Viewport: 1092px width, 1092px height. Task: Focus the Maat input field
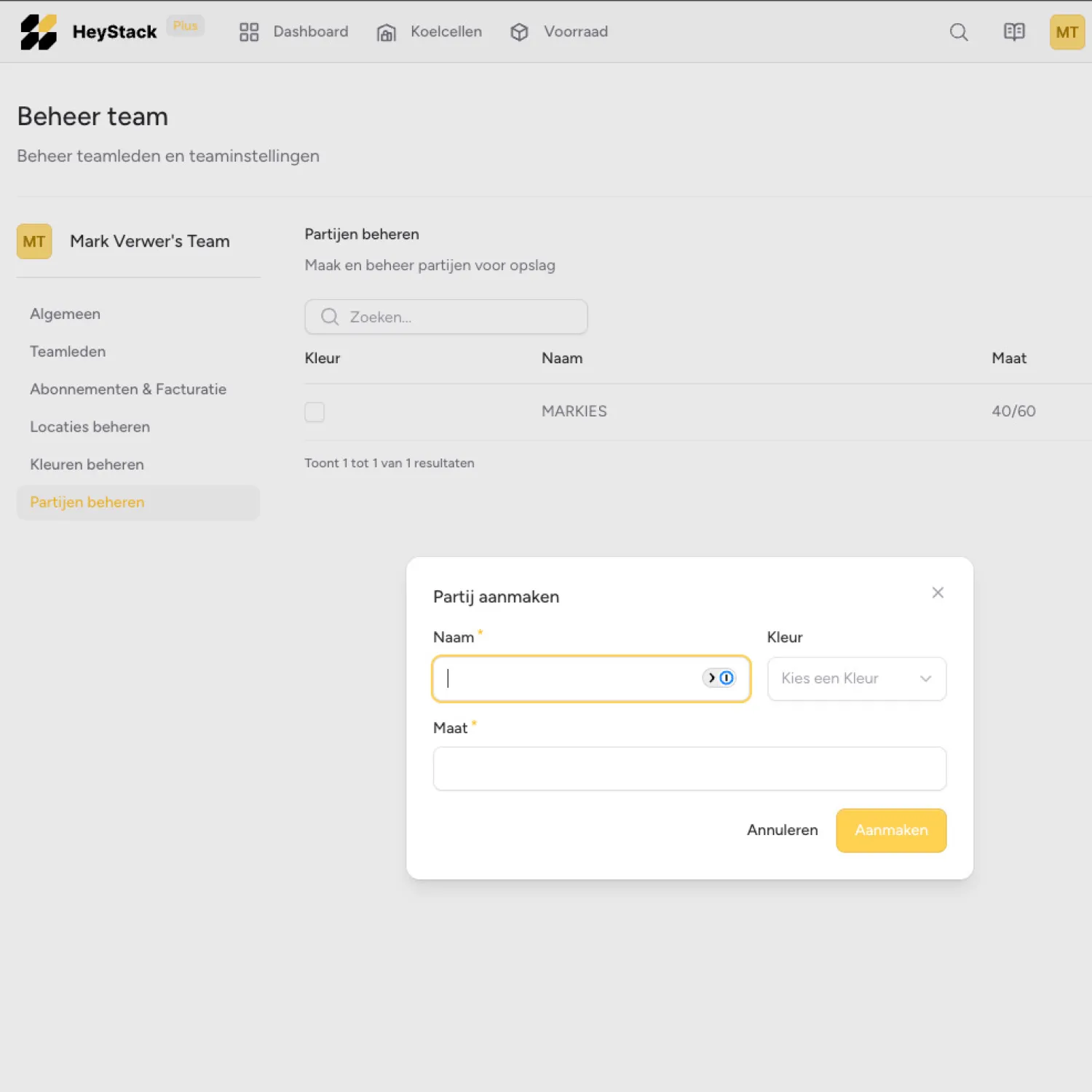click(x=689, y=769)
